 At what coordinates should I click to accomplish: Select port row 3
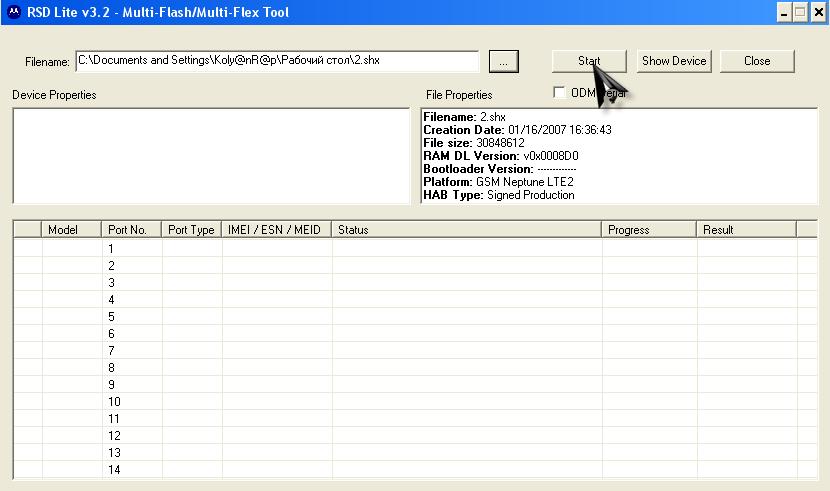415,282
